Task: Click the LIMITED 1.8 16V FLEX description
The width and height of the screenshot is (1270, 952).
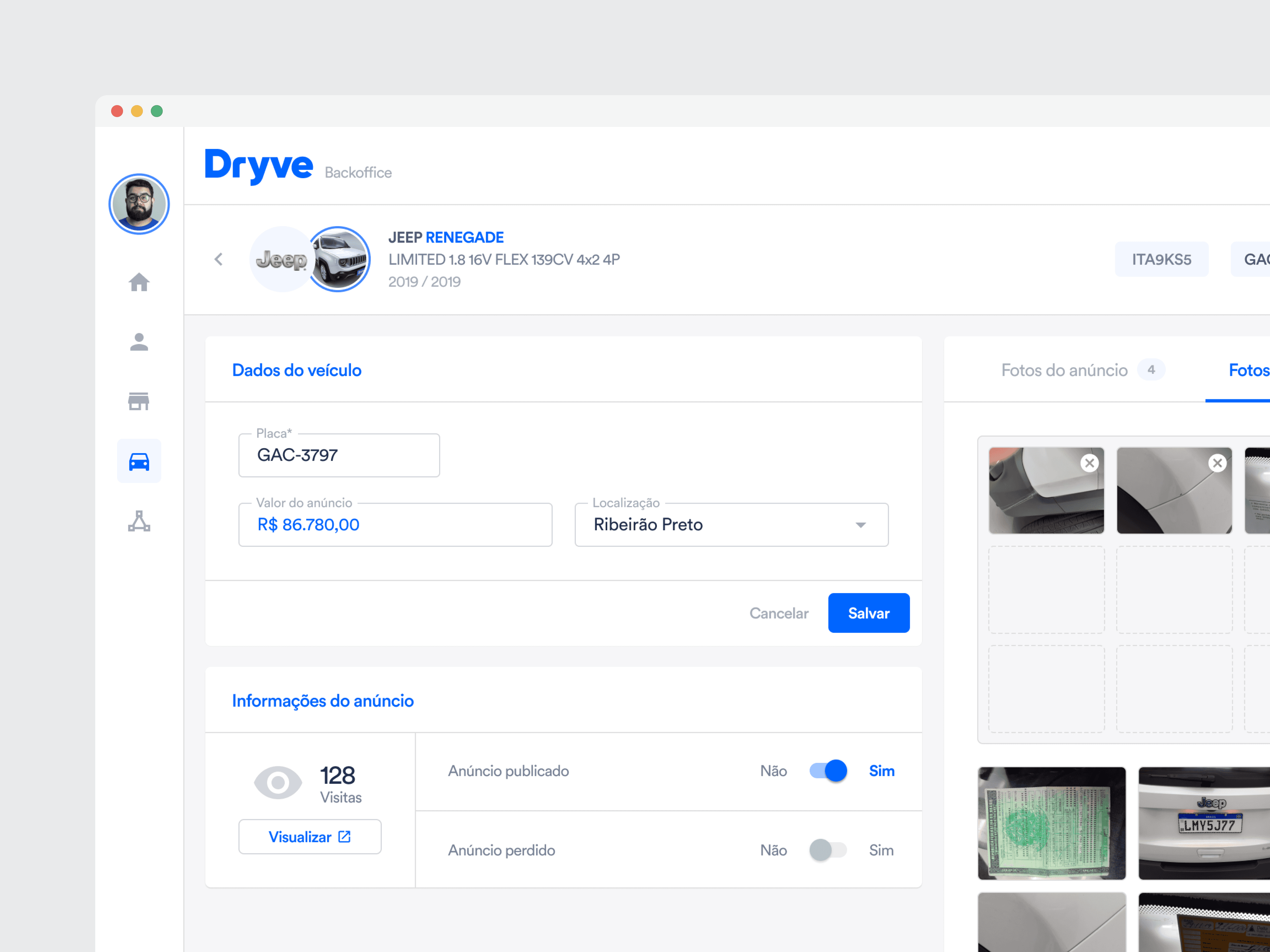Action: pos(504,259)
